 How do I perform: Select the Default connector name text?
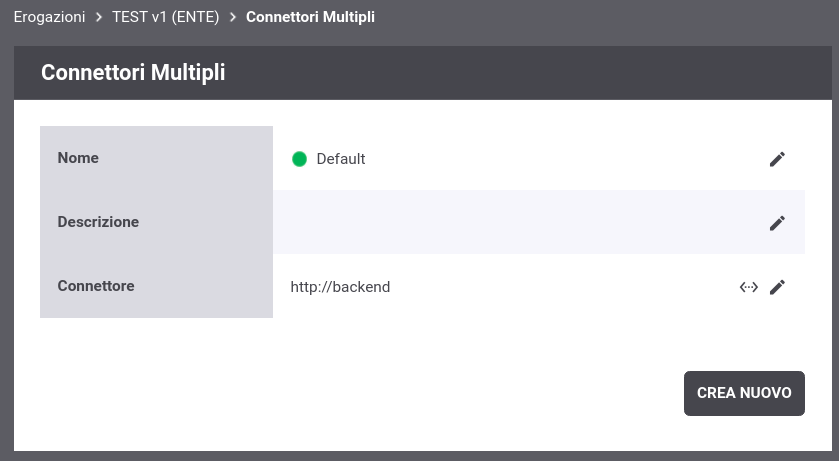pos(341,159)
